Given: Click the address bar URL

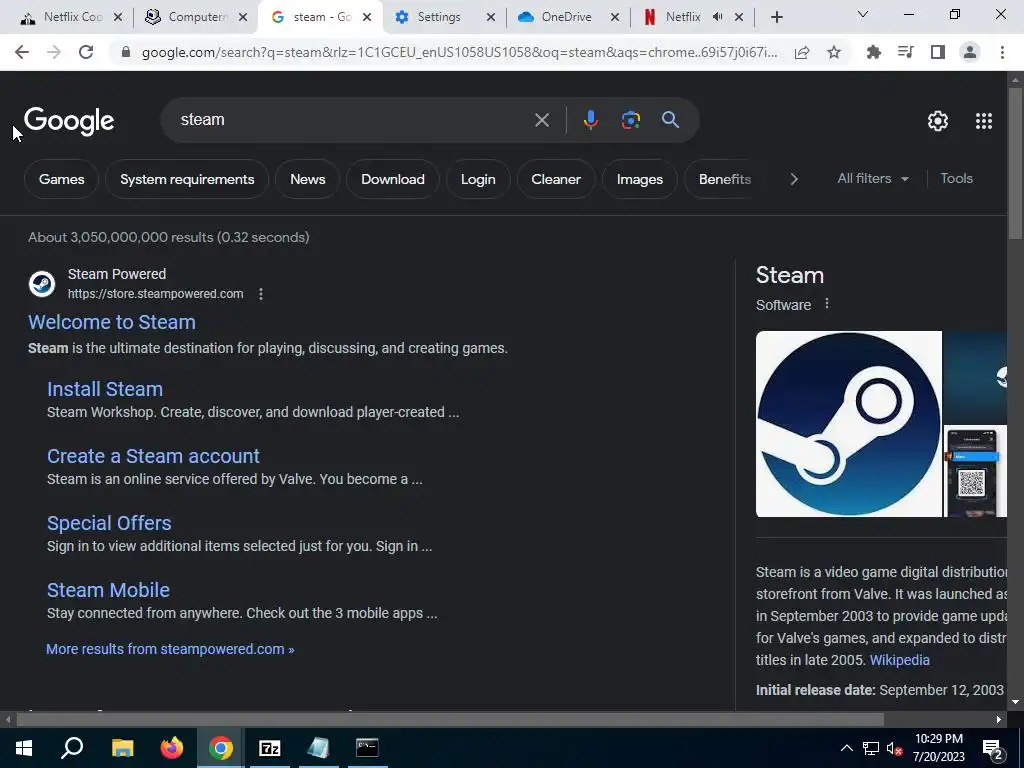Looking at the screenshot, I should click(x=459, y=52).
